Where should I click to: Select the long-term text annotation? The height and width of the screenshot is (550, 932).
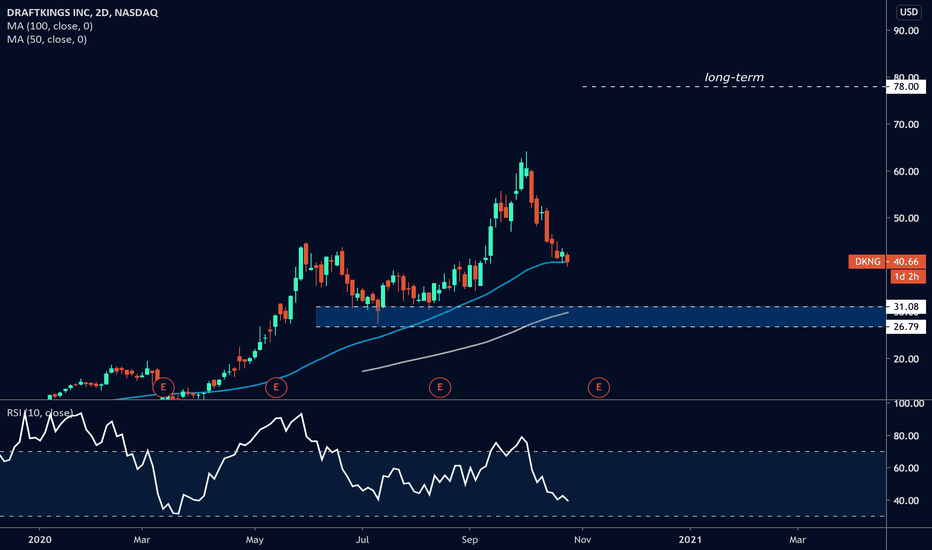[734, 77]
